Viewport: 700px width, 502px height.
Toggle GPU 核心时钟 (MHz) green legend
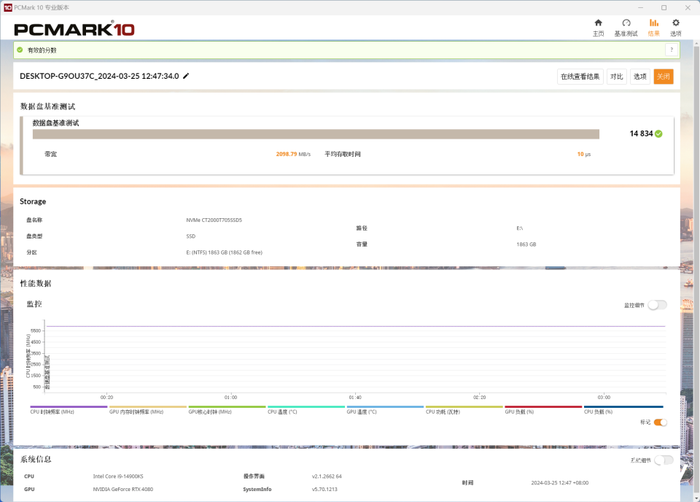tap(227, 410)
